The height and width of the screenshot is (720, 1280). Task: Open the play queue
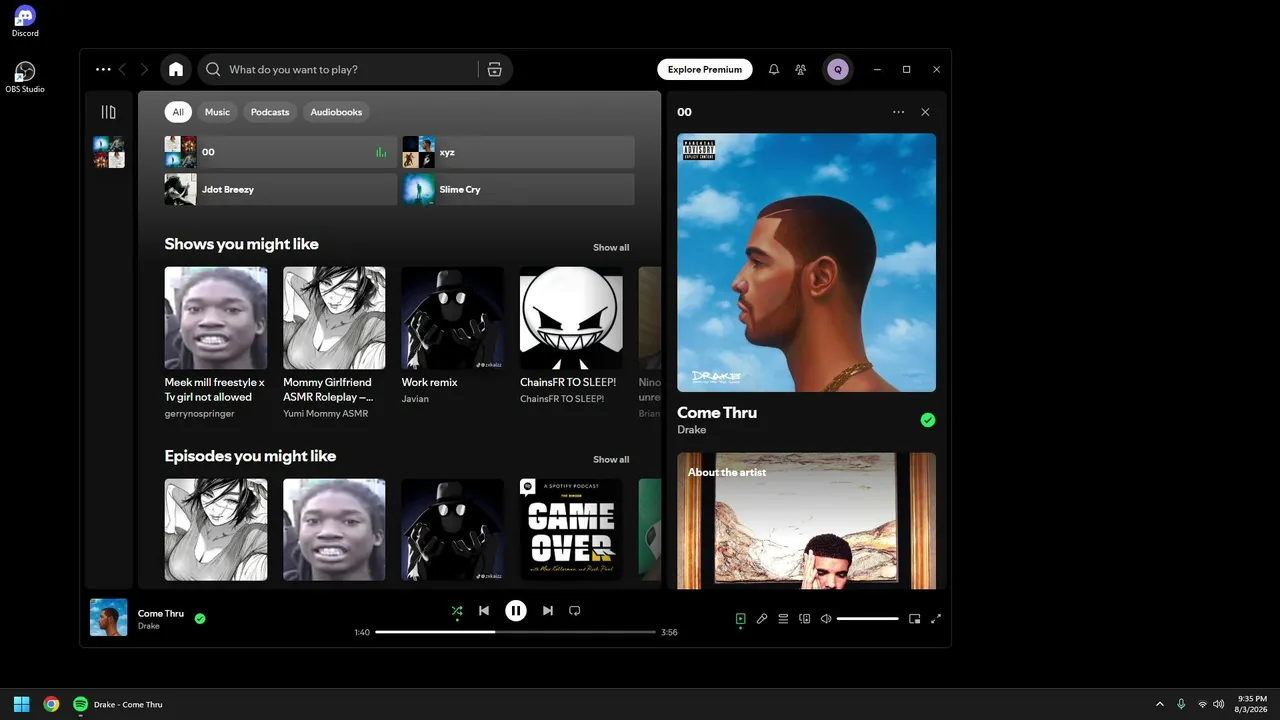(783, 619)
